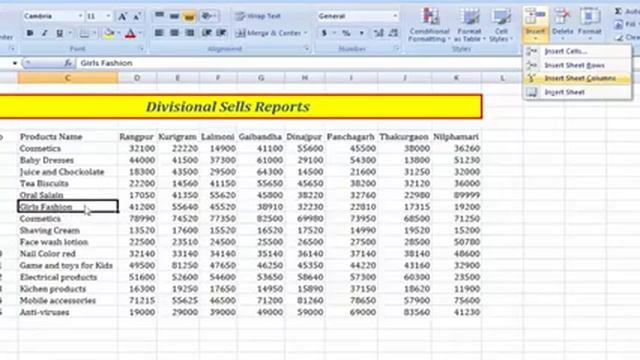This screenshot has height=360, width=640.
Task: Open the Name Box dropdown arrow
Action: (x=15, y=63)
